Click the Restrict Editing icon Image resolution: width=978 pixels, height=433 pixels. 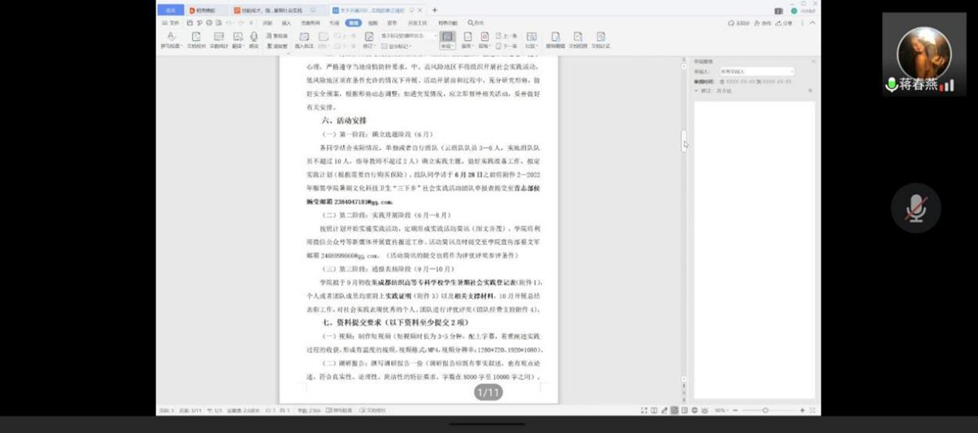(x=555, y=38)
